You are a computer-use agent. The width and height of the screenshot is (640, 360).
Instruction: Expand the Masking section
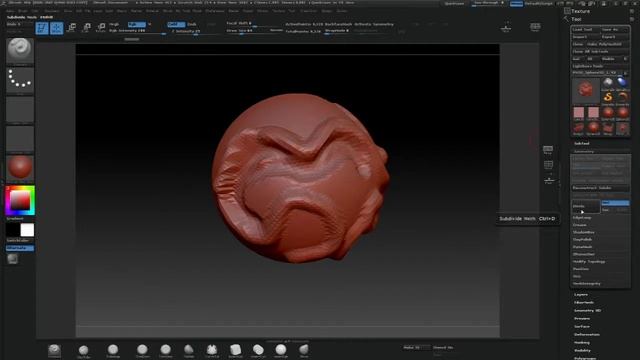(x=582, y=342)
